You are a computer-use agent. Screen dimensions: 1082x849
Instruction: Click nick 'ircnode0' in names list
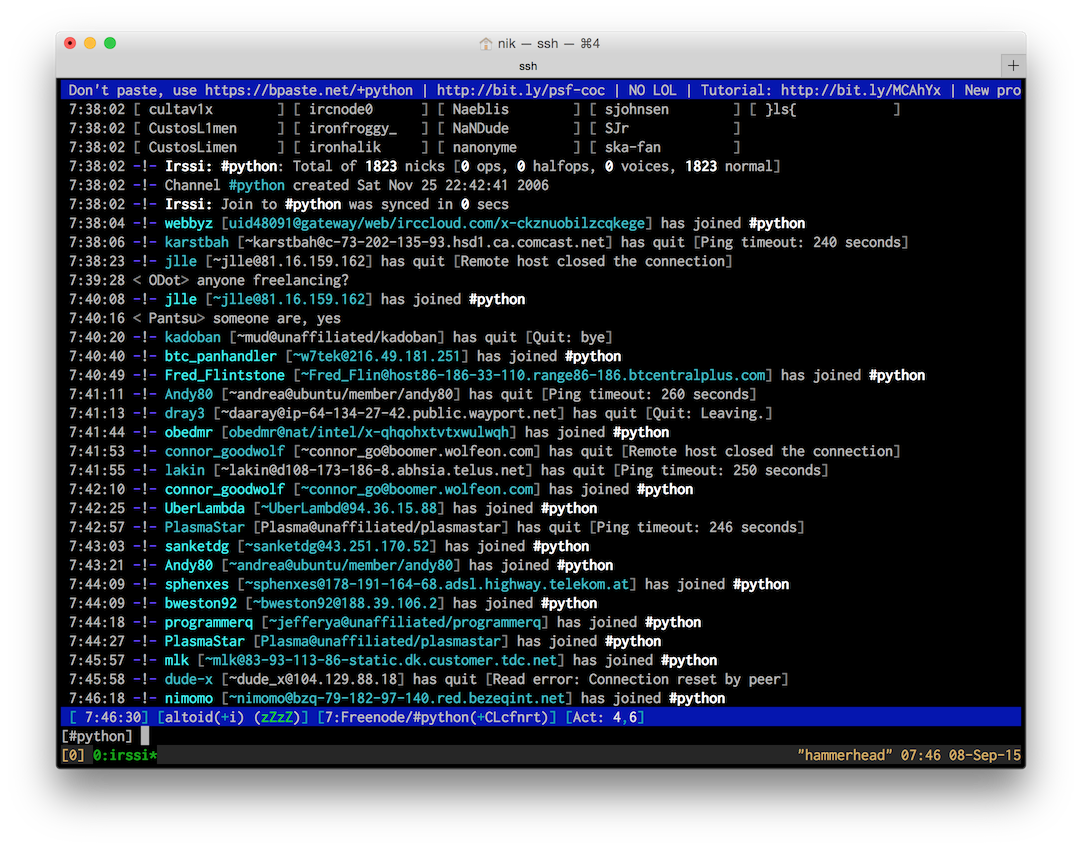[340, 109]
